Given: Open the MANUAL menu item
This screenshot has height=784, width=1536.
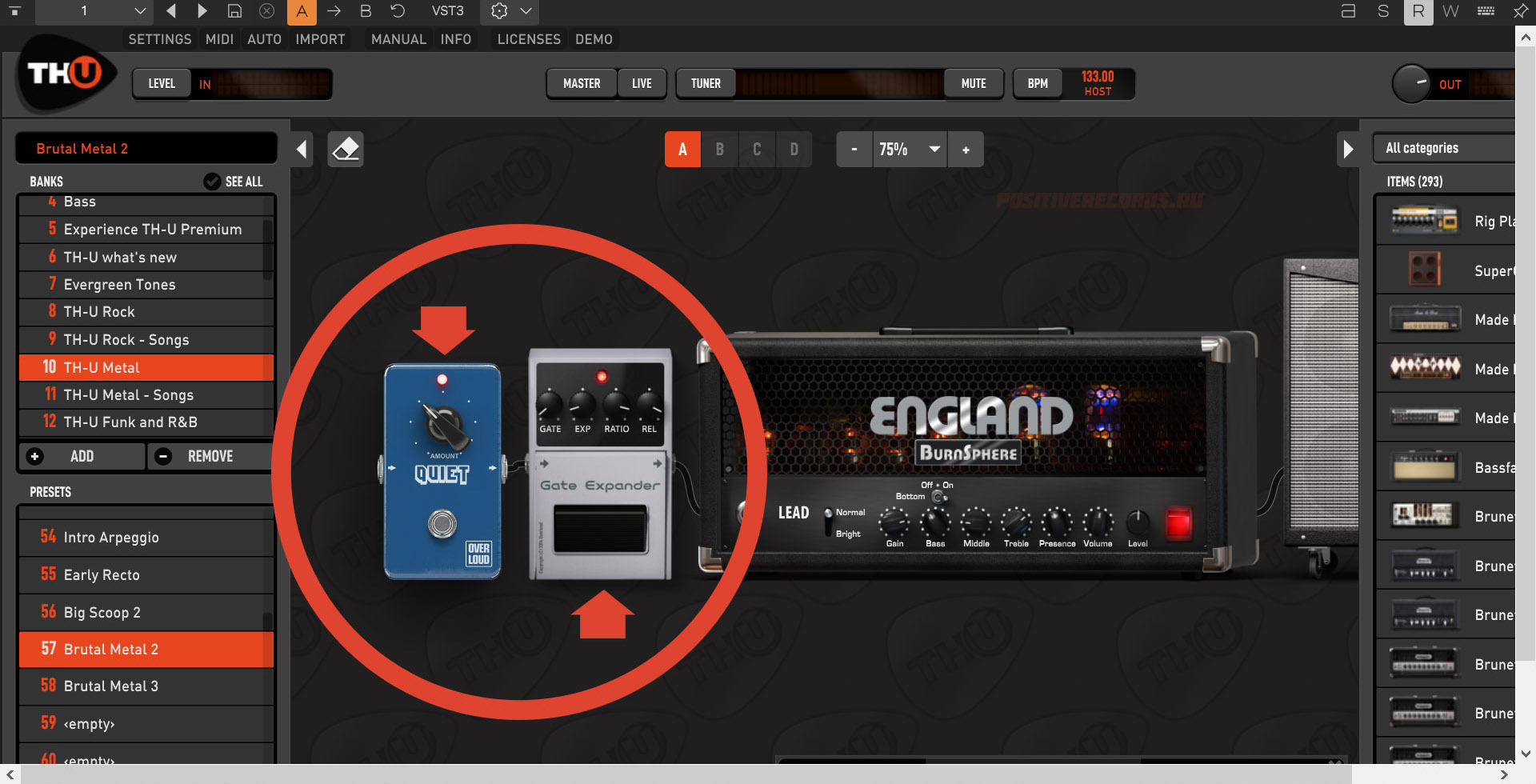Looking at the screenshot, I should [398, 39].
